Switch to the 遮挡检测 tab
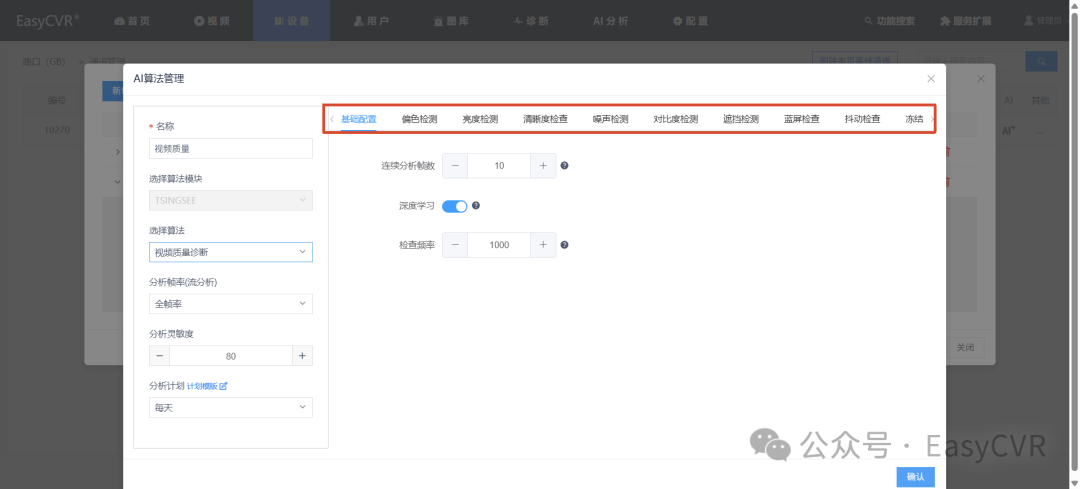 pos(741,118)
